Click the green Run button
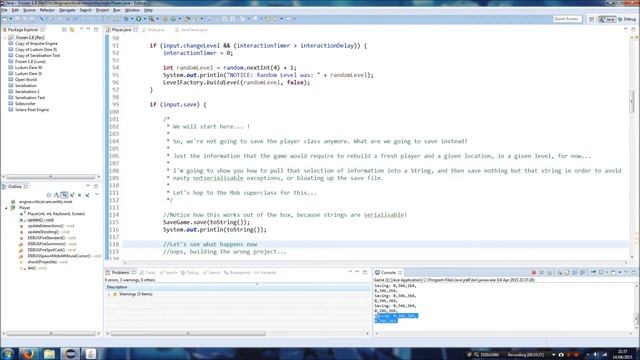The height and width of the screenshot is (360, 640). pos(139,19)
